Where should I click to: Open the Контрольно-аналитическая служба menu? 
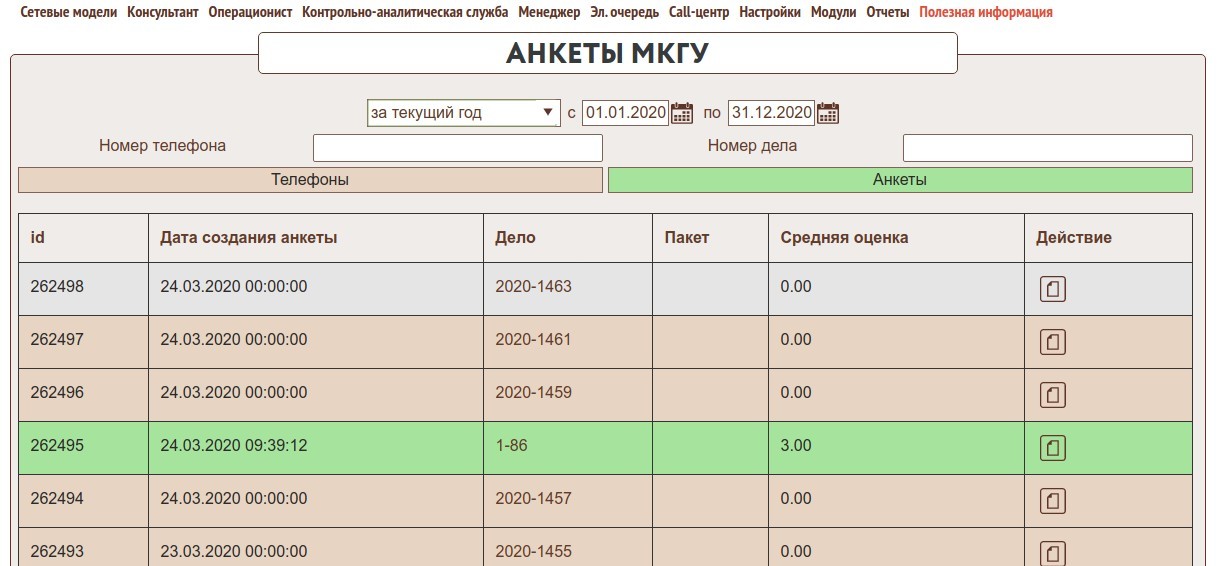(405, 13)
